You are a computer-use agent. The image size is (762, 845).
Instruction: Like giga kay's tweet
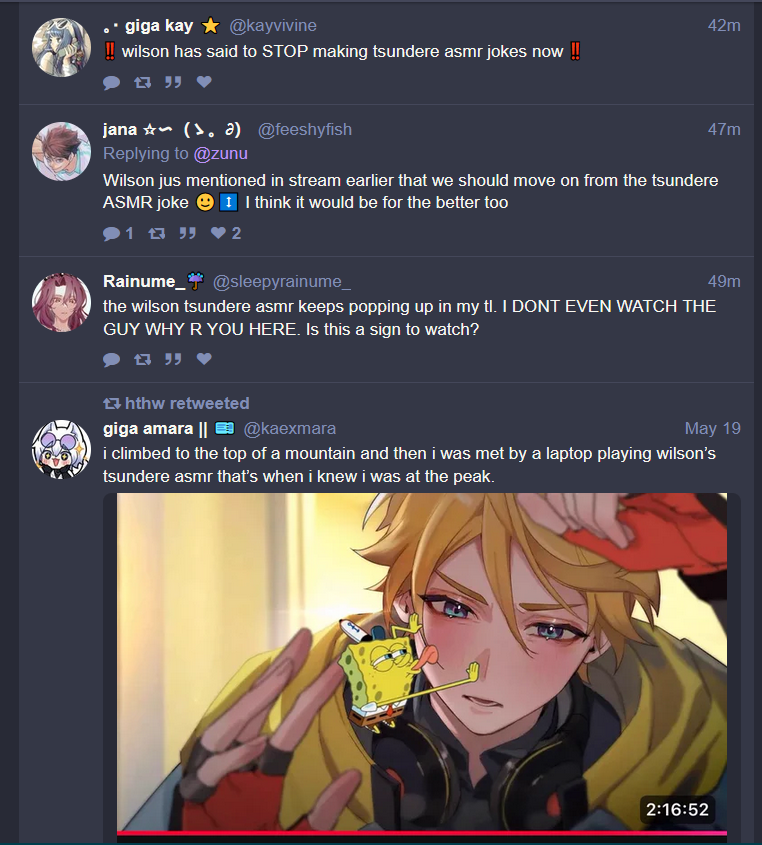pyautogui.click(x=204, y=82)
